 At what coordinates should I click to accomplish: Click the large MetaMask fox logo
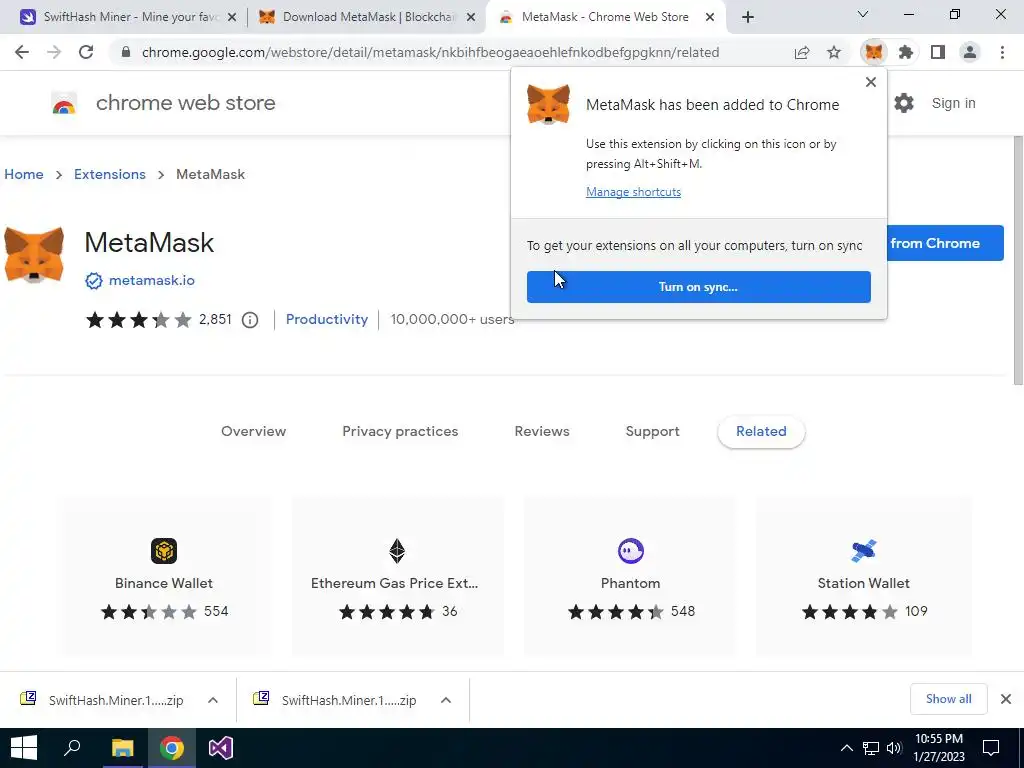34,255
